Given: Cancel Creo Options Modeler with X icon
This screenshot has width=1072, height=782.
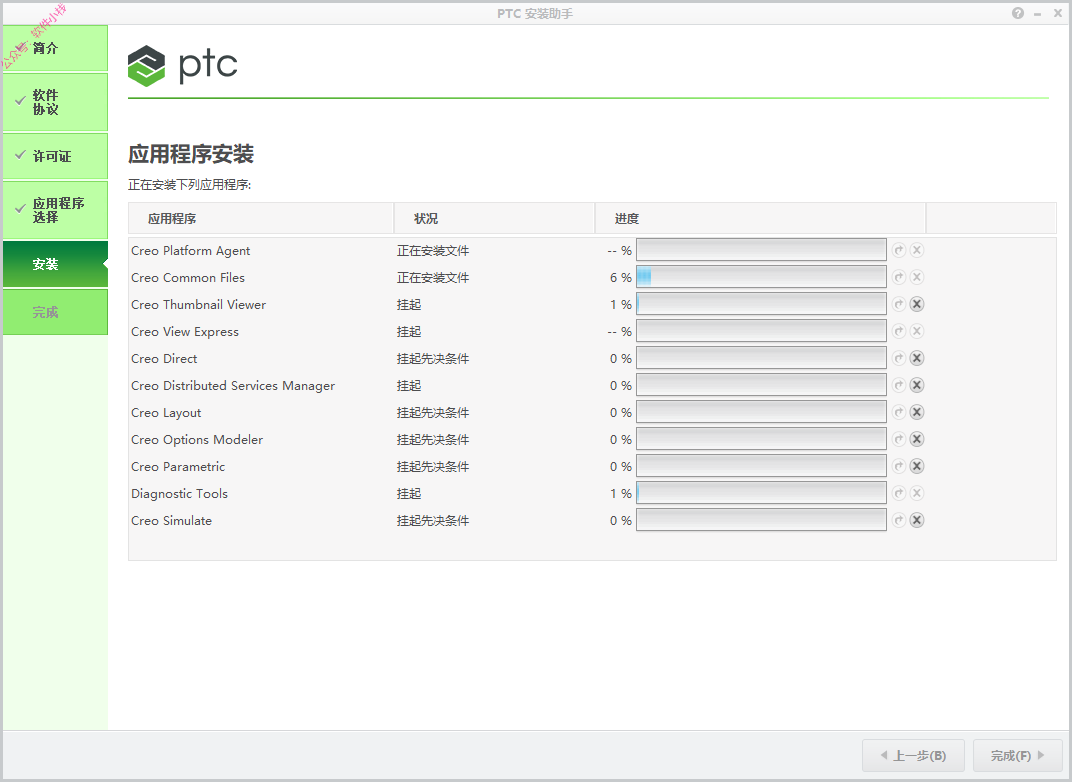Looking at the screenshot, I should [917, 439].
